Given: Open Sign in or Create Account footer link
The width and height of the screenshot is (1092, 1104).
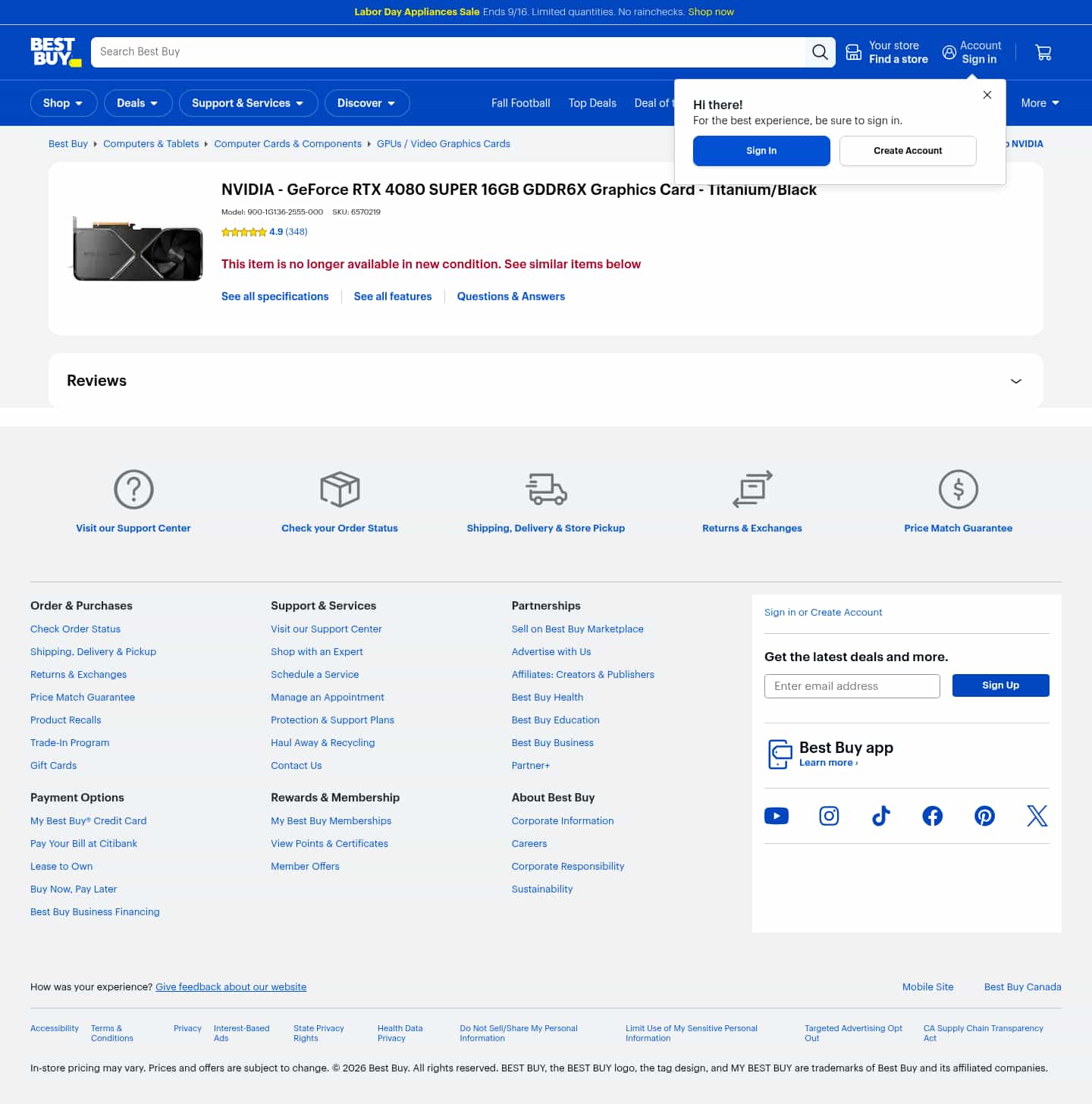Looking at the screenshot, I should 824,613.
